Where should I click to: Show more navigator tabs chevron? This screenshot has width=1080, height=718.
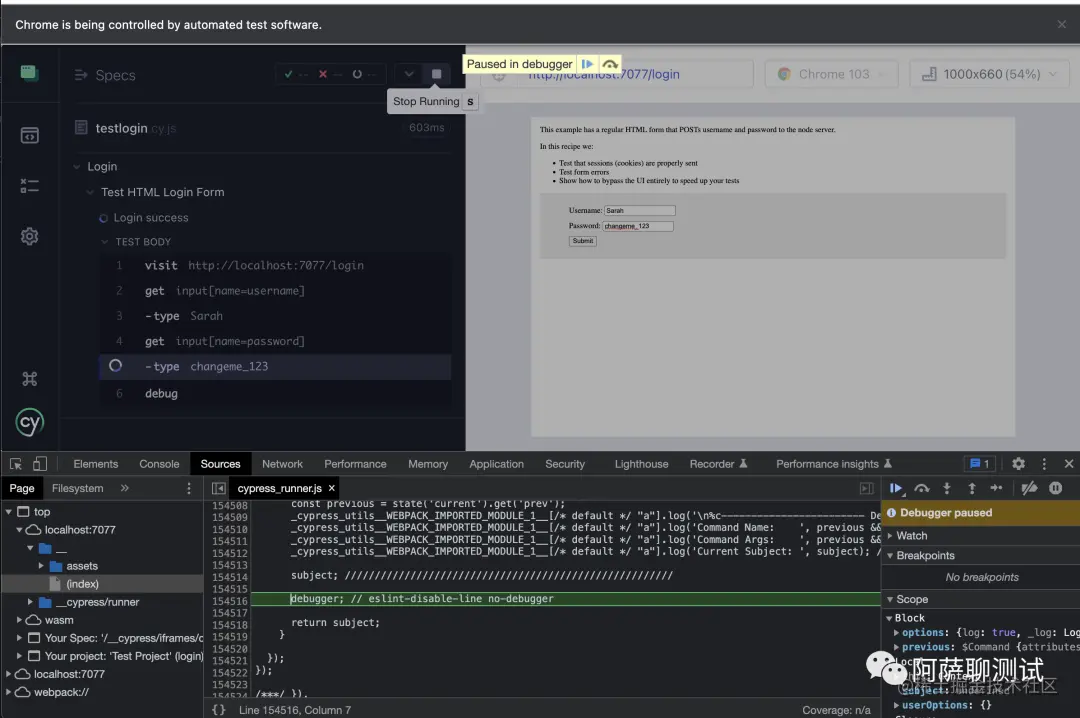pyautogui.click(x=125, y=488)
